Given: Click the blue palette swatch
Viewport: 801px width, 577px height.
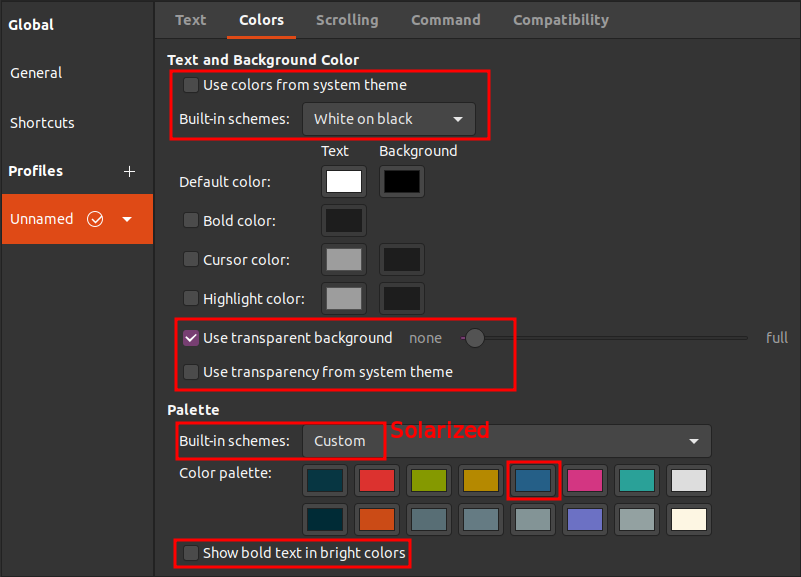Looking at the screenshot, I should (x=533, y=480).
